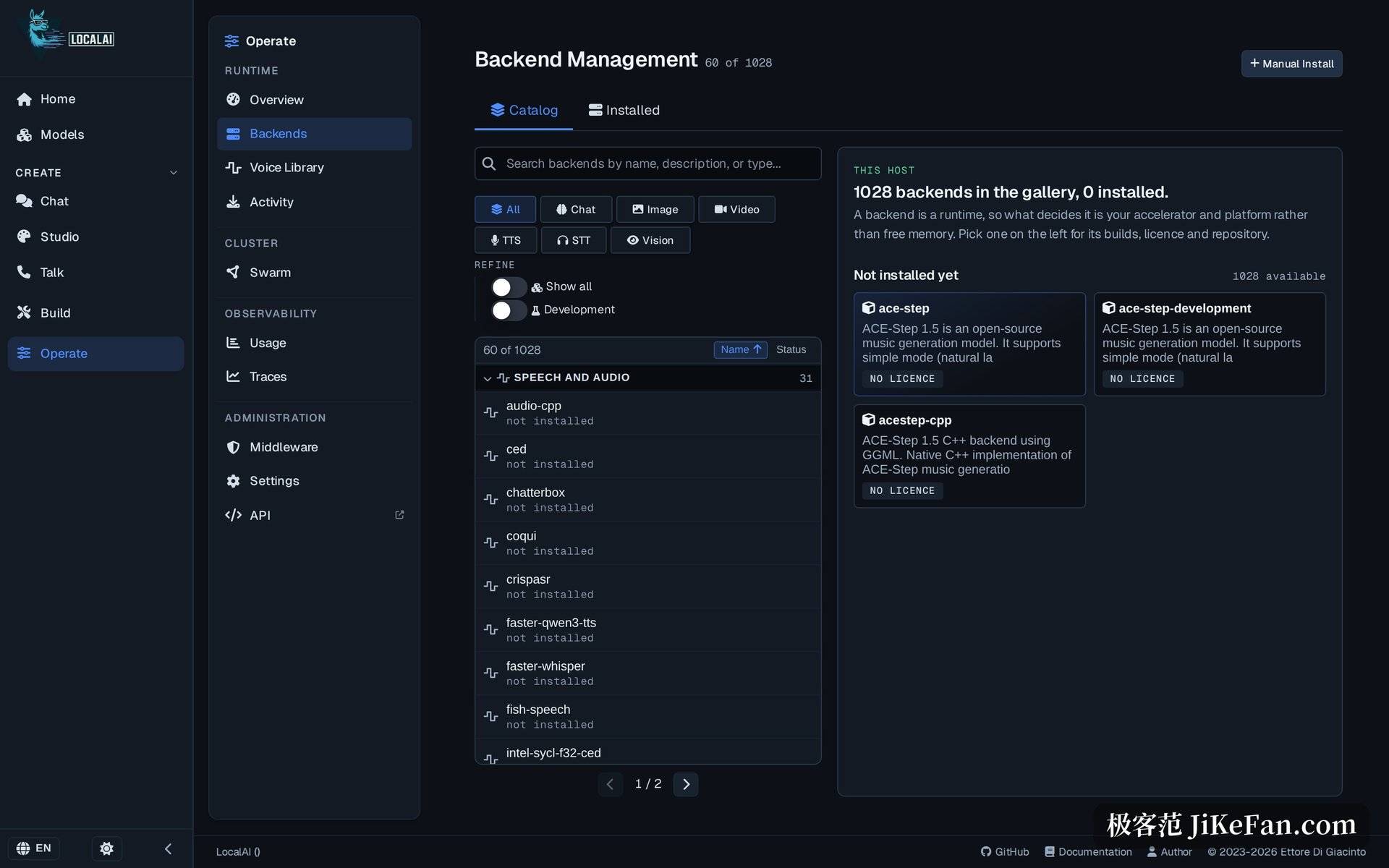The width and height of the screenshot is (1389, 868).
Task: Open API external link icon
Action: (399, 515)
